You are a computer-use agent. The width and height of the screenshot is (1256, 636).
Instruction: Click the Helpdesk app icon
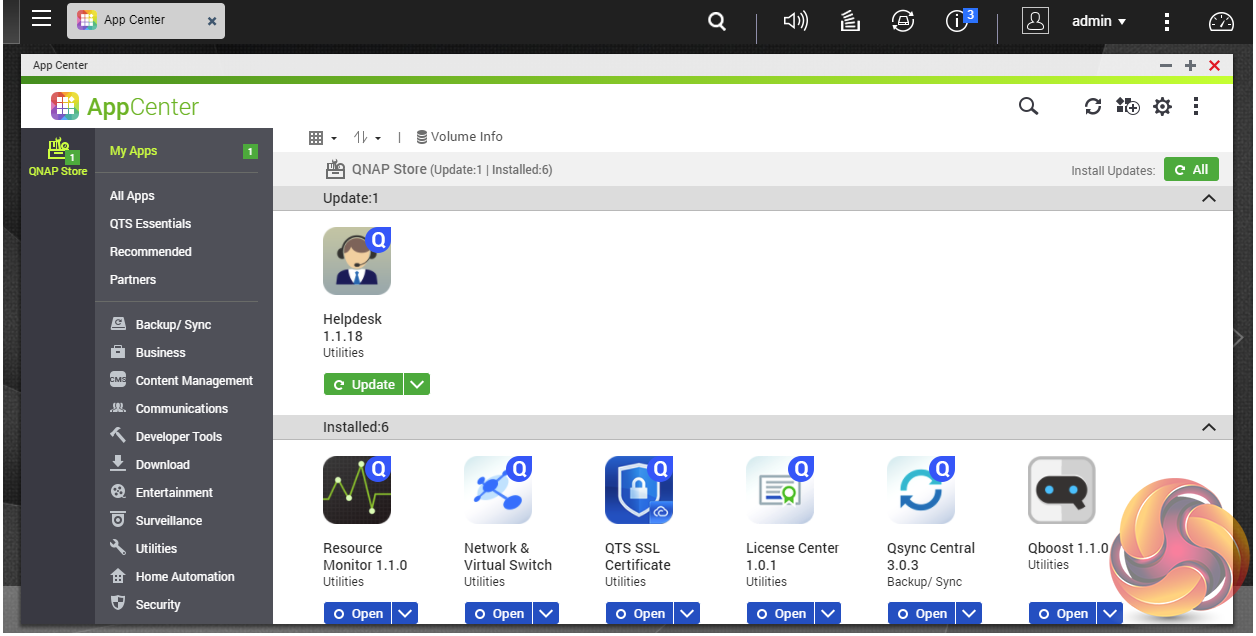pos(357,261)
